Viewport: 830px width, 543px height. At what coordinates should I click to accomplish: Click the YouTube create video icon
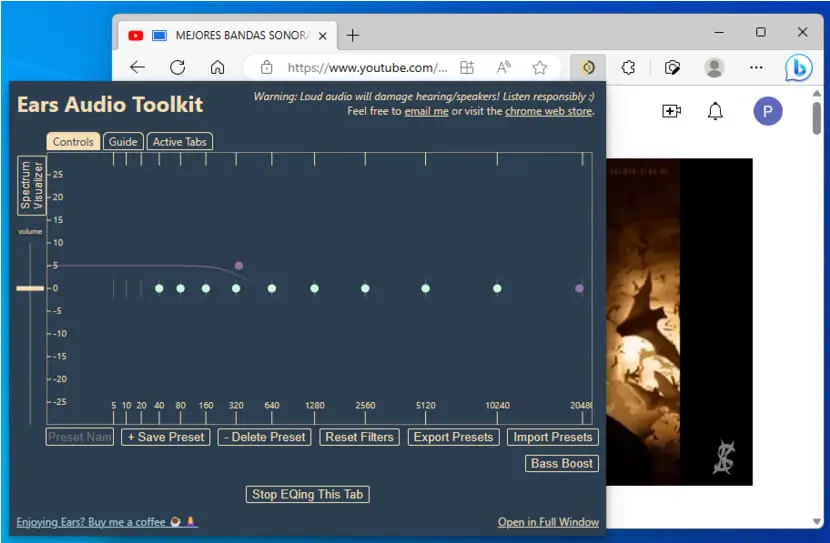coord(671,111)
